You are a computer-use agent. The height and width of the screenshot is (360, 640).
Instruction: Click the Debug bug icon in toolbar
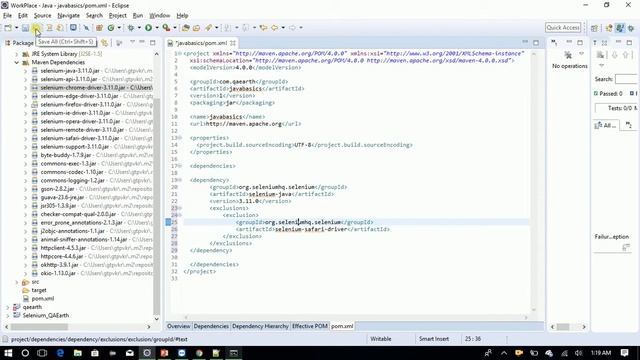[x=131, y=28]
